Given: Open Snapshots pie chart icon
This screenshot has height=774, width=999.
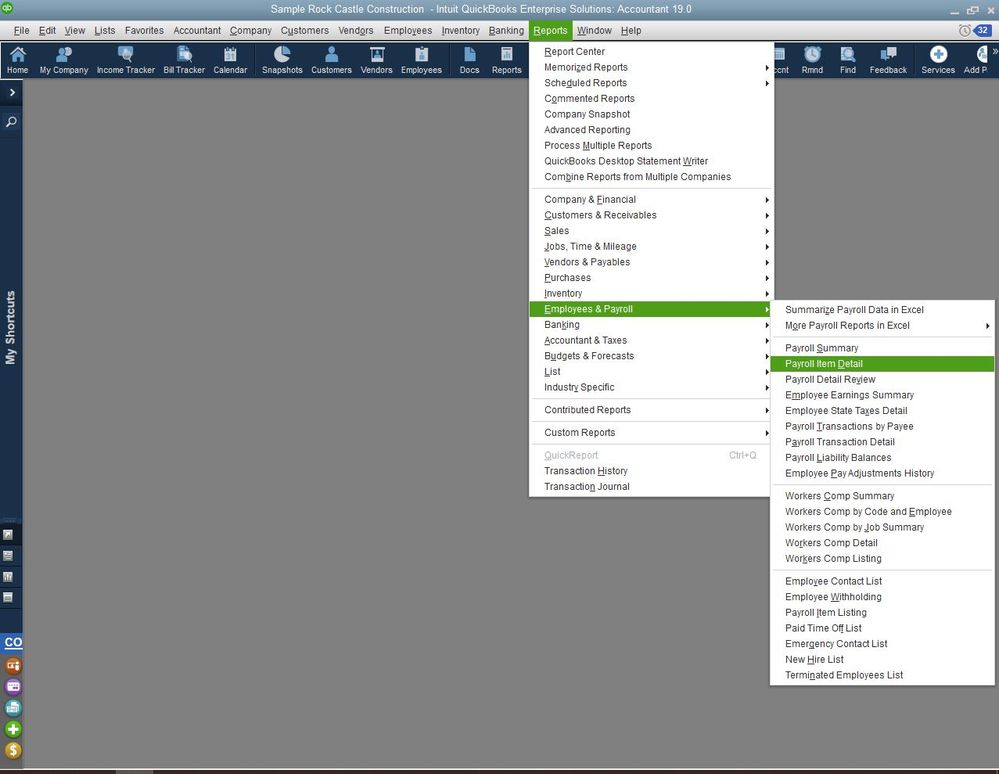Looking at the screenshot, I should click(282, 60).
